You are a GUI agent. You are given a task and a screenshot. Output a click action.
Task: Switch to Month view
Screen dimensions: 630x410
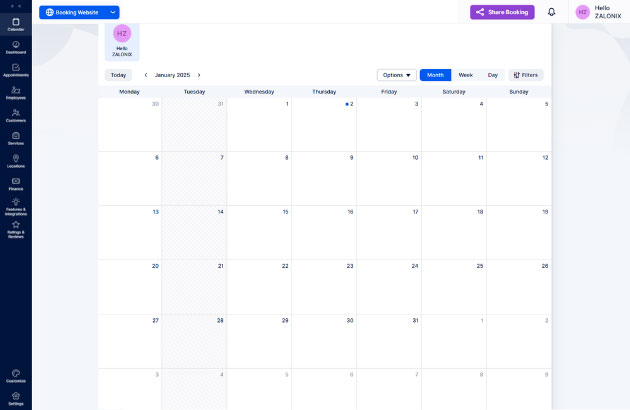pos(435,75)
